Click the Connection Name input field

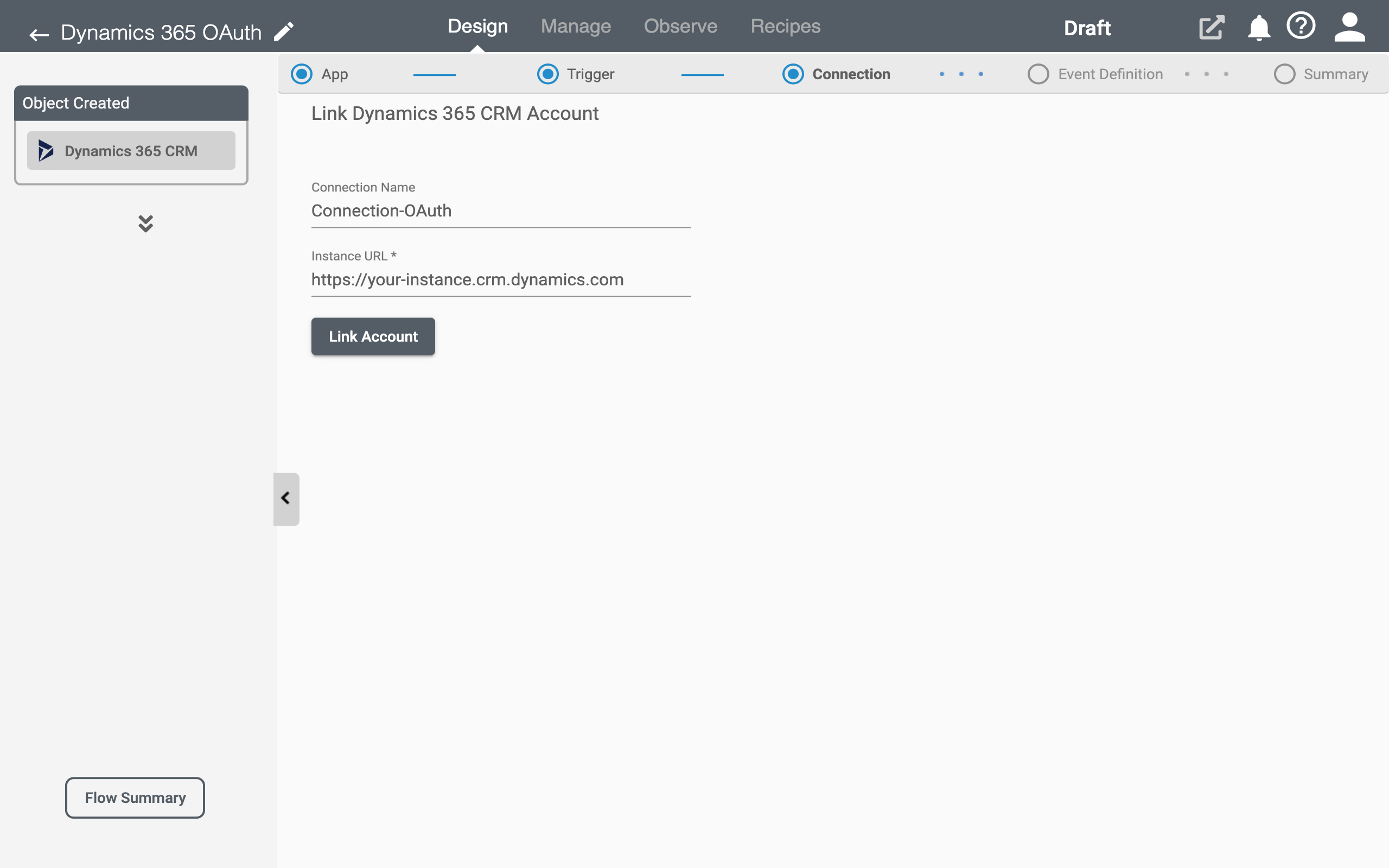[500, 210]
